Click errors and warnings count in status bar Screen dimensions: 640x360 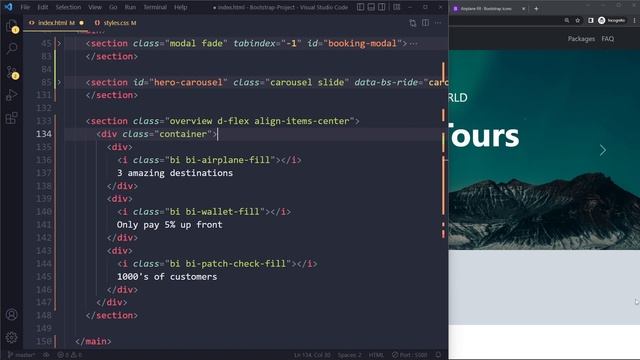point(69,355)
